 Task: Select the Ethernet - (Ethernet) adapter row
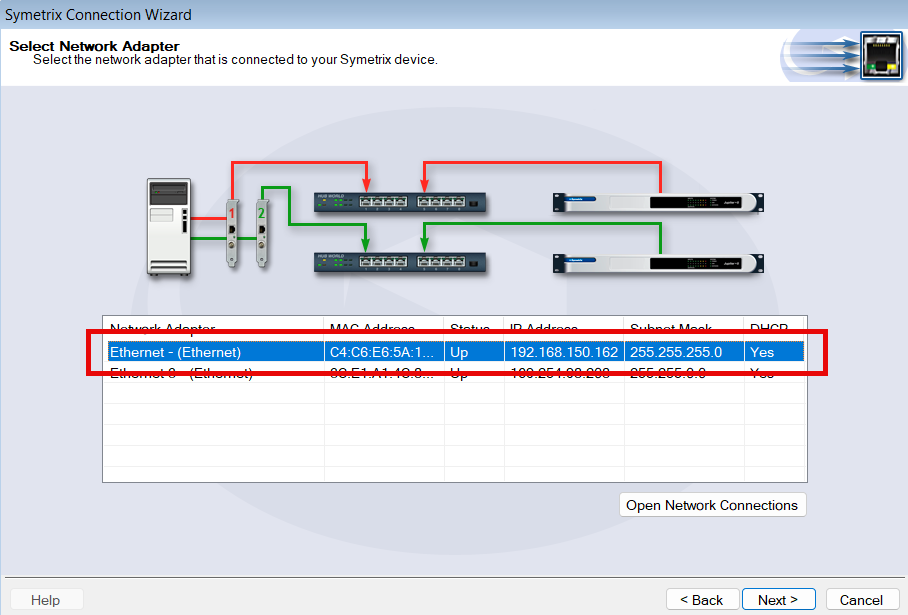tap(456, 352)
